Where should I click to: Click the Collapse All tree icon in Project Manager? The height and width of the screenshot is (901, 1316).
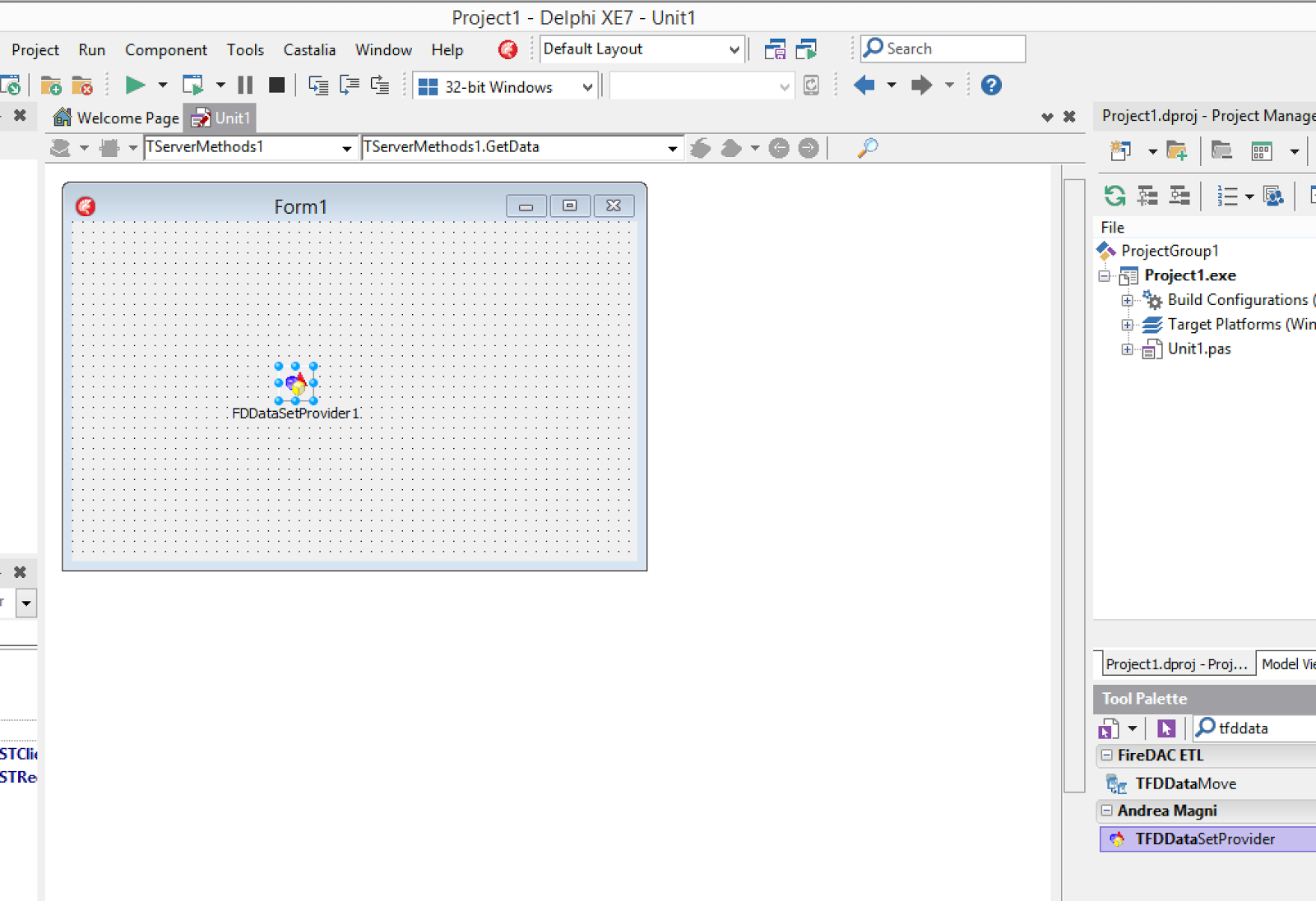[x=1179, y=196]
